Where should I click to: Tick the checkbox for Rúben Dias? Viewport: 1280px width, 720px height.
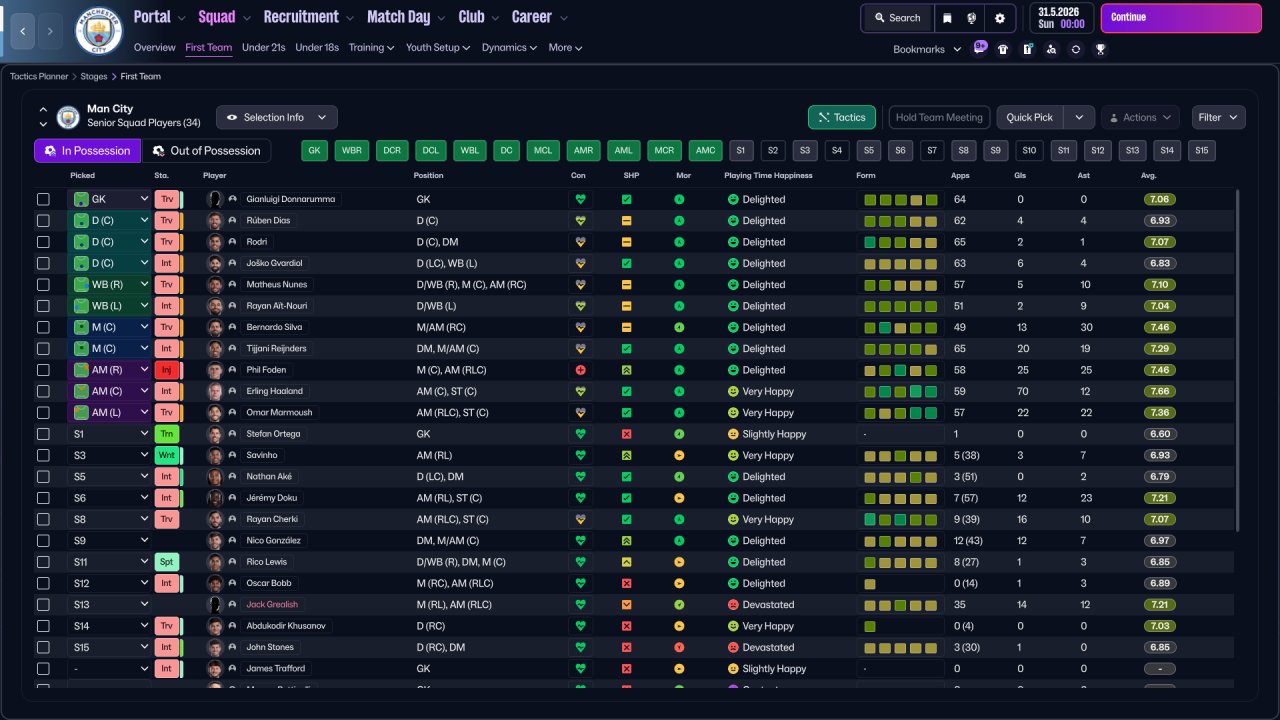[43, 221]
